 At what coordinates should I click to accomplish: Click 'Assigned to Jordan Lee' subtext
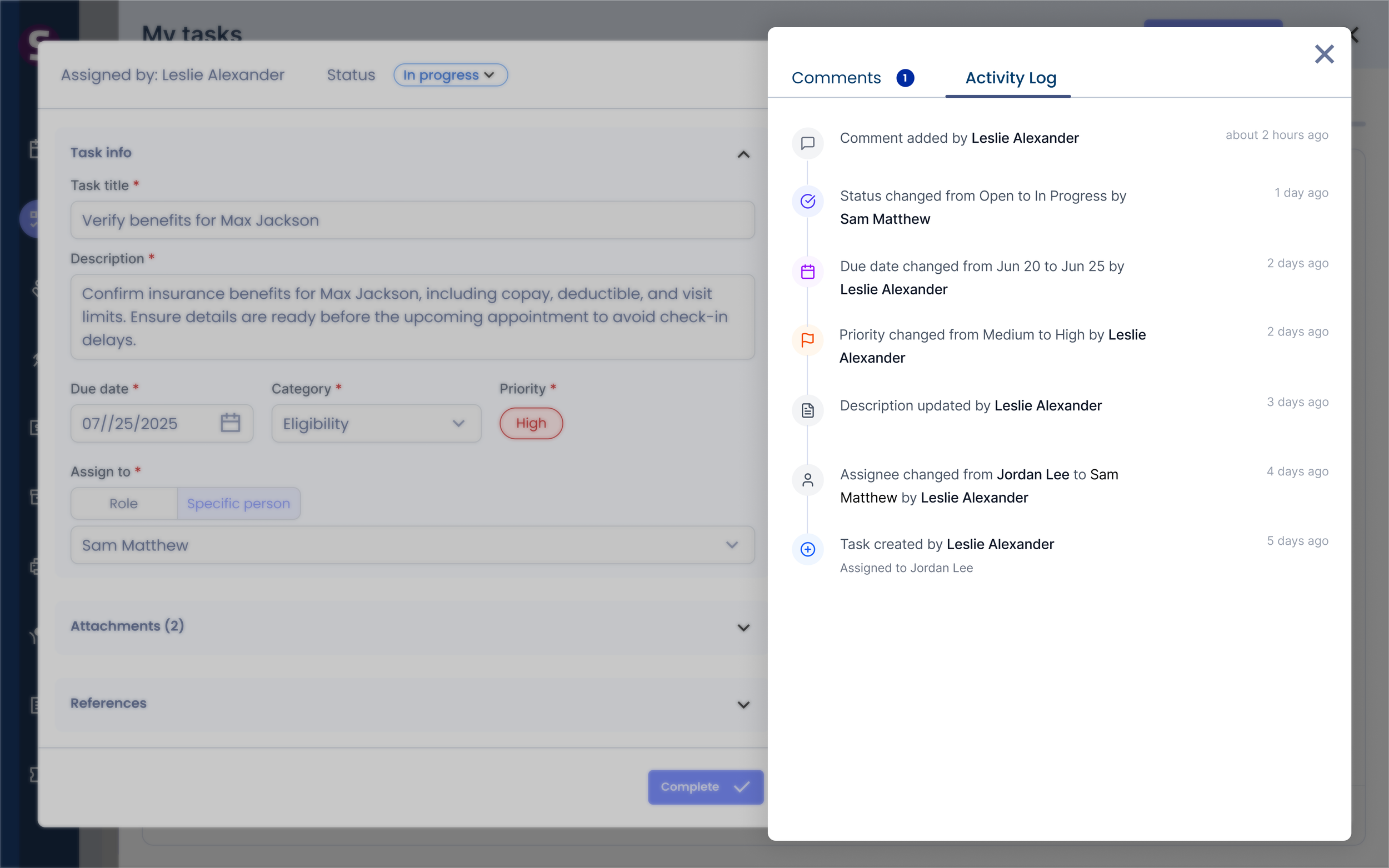906,568
